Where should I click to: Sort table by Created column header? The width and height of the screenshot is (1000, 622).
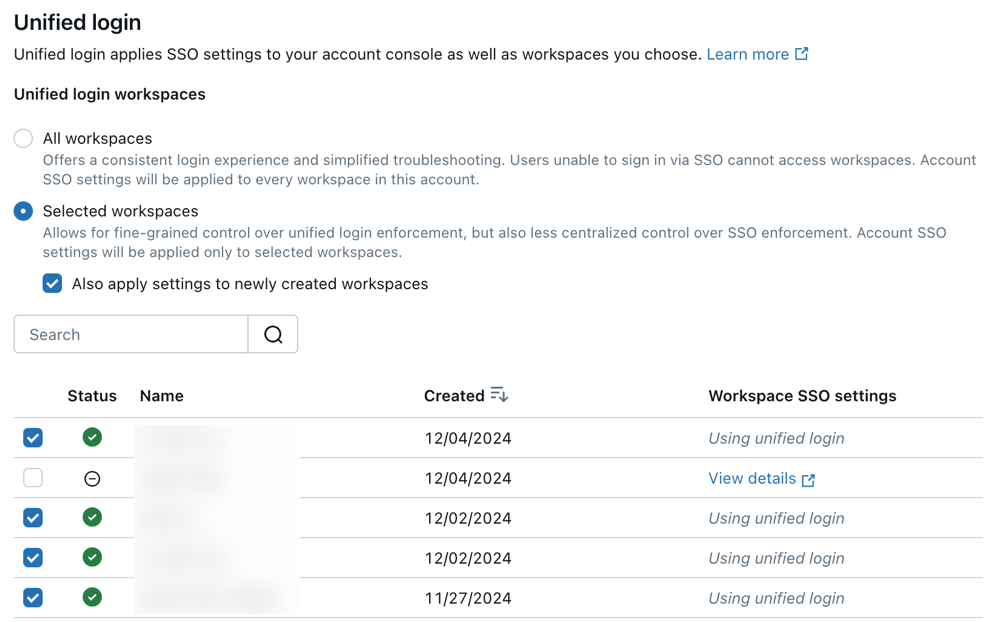pos(454,396)
